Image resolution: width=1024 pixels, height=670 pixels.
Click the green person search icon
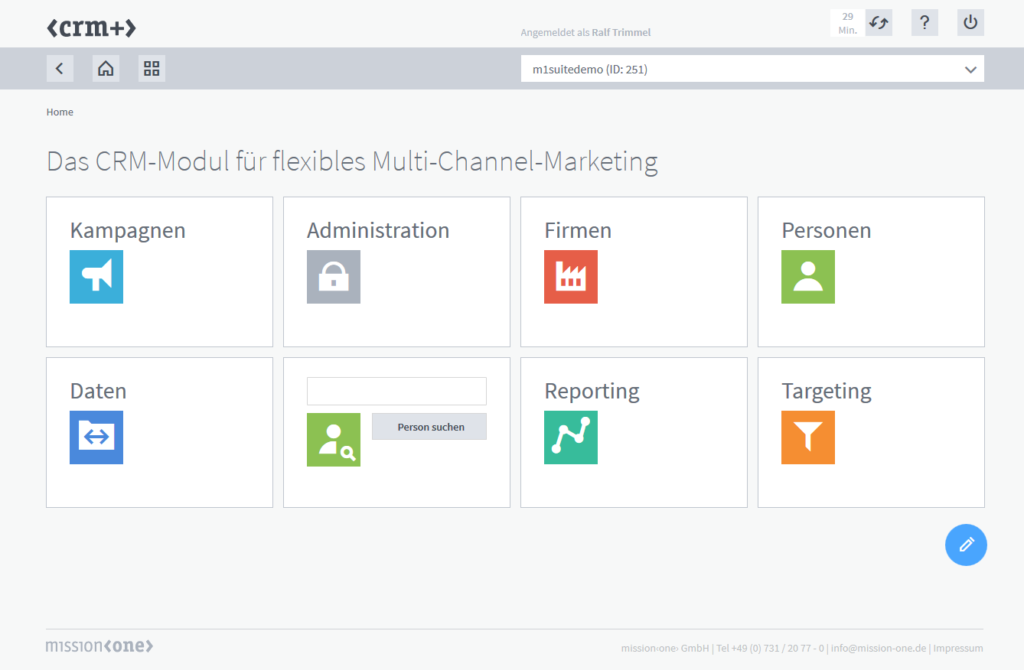pyautogui.click(x=333, y=440)
